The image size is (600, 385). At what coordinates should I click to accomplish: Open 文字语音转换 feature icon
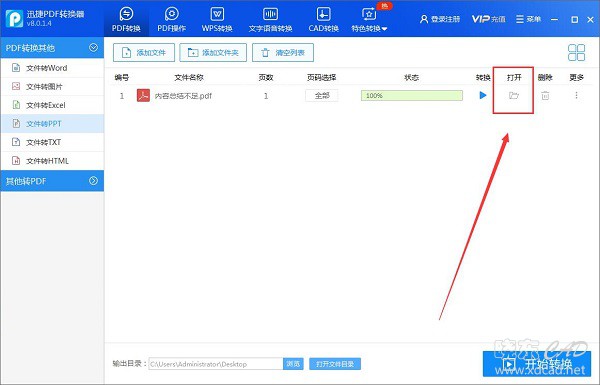tap(271, 14)
